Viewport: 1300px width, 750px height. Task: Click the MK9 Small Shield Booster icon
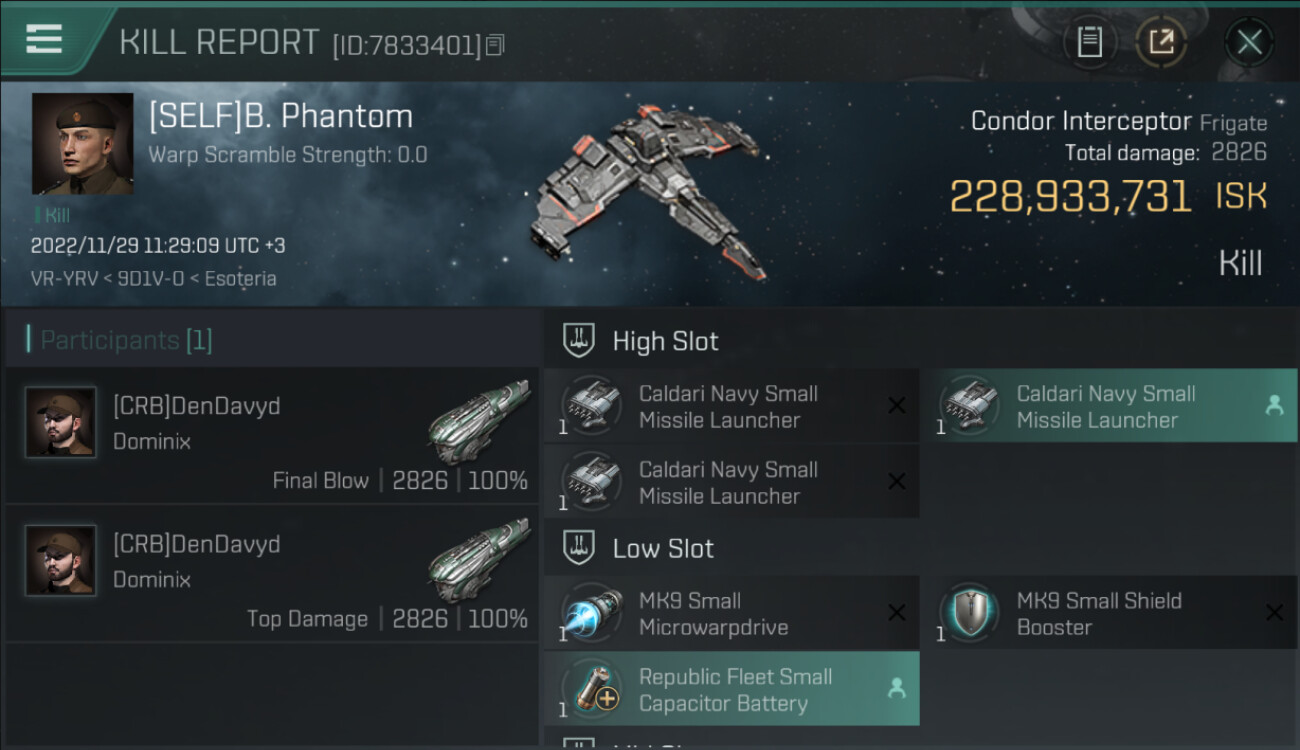(x=969, y=614)
